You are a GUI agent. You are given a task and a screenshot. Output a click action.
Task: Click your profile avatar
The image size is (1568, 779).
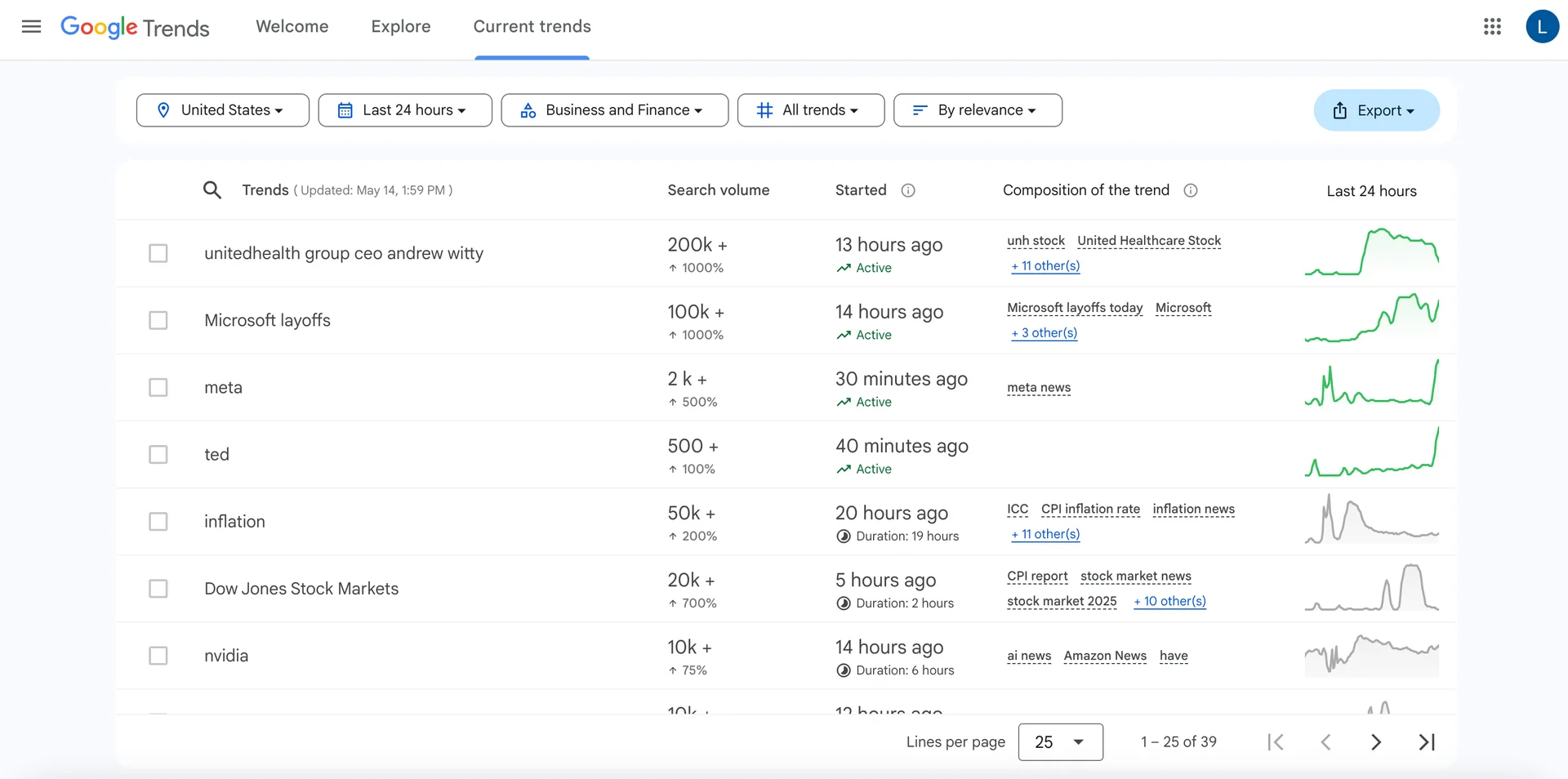(x=1543, y=26)
